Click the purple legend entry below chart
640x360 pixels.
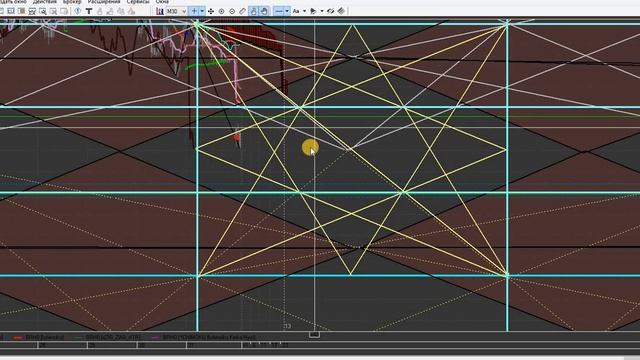[204, 338]
